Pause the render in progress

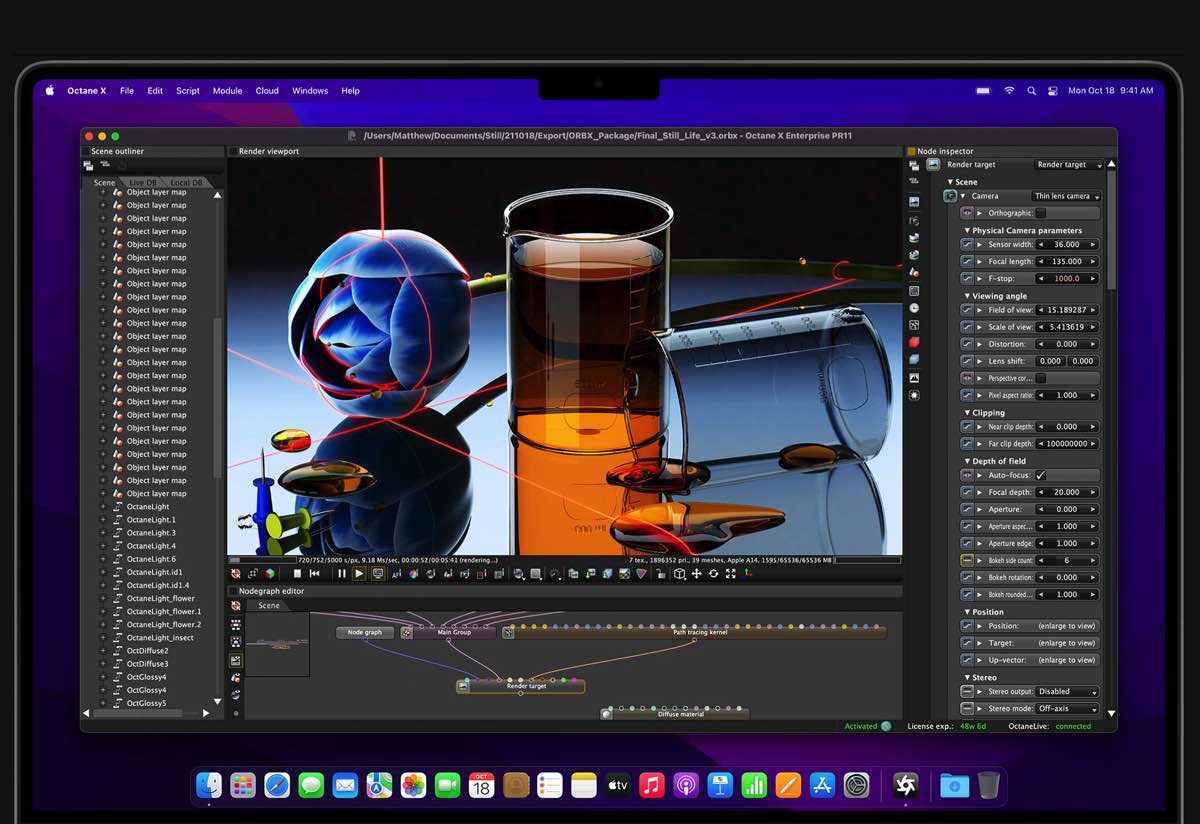[x=342, y=574]
